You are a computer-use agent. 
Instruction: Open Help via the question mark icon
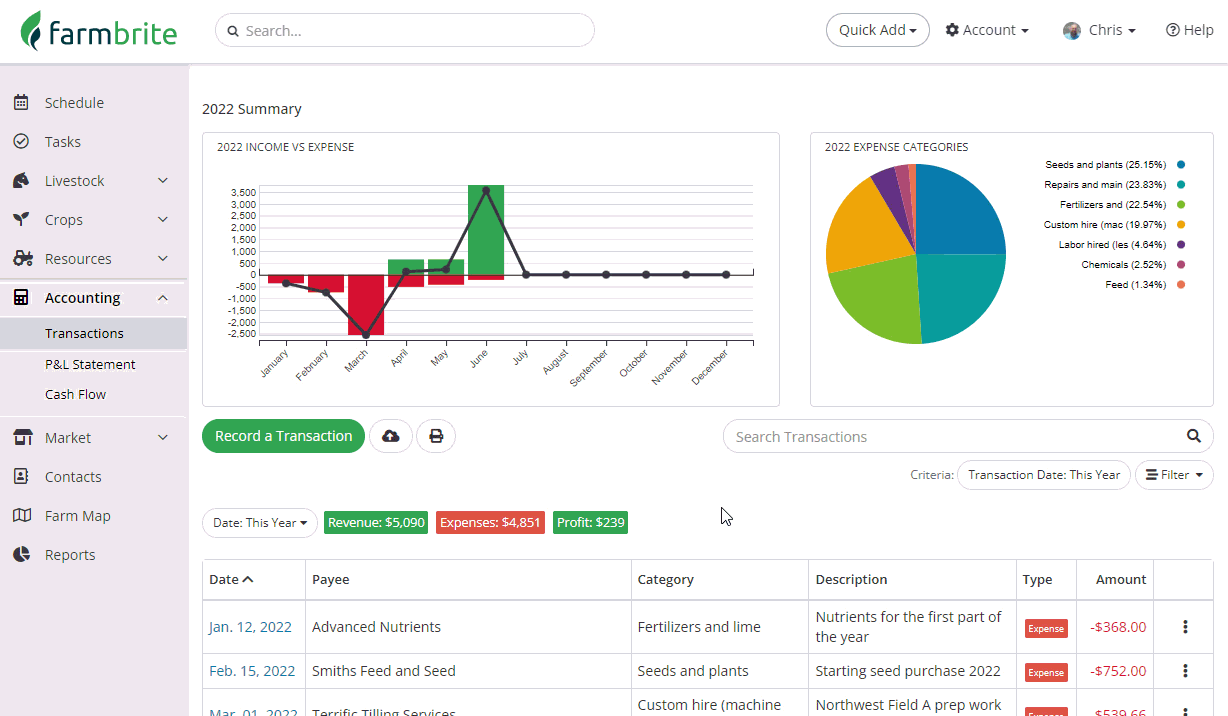[x=1172, y=30]
